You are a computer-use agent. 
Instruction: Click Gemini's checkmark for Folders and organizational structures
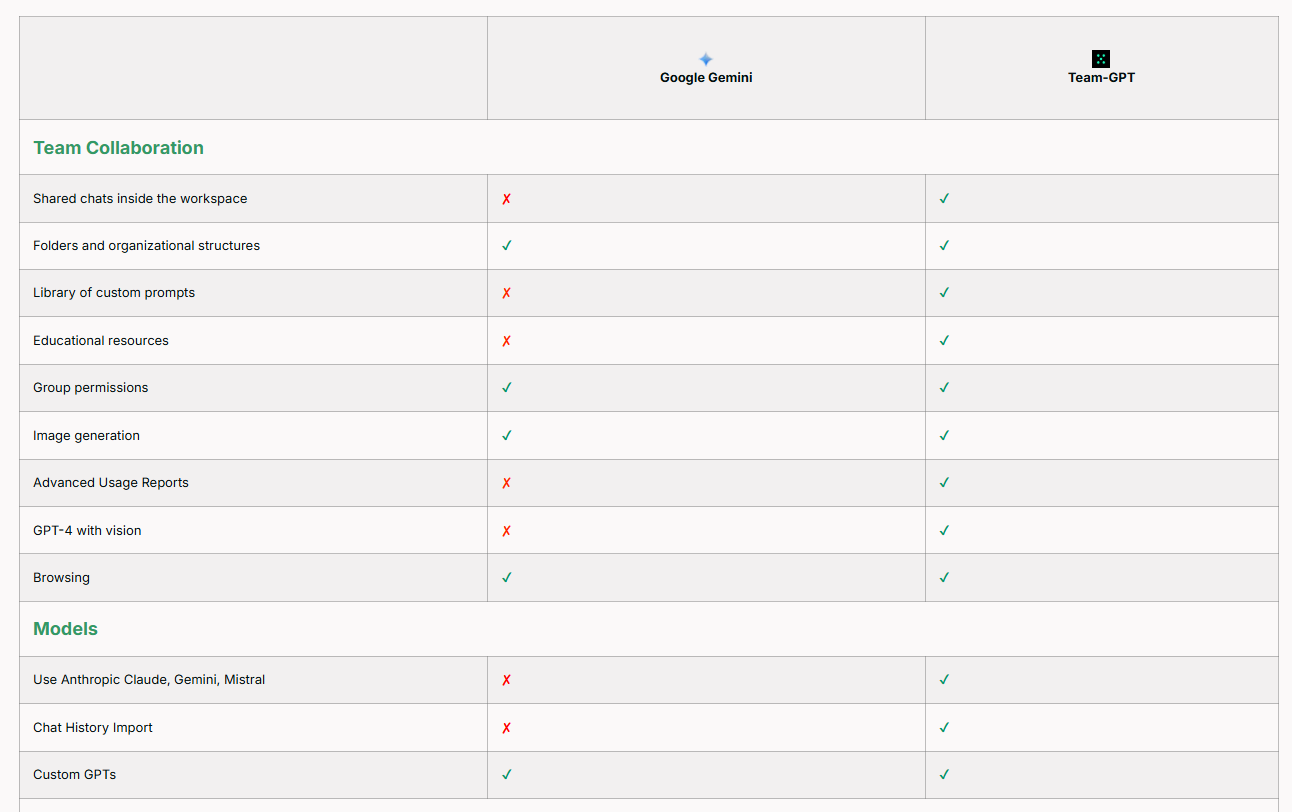tap(507, 245)
